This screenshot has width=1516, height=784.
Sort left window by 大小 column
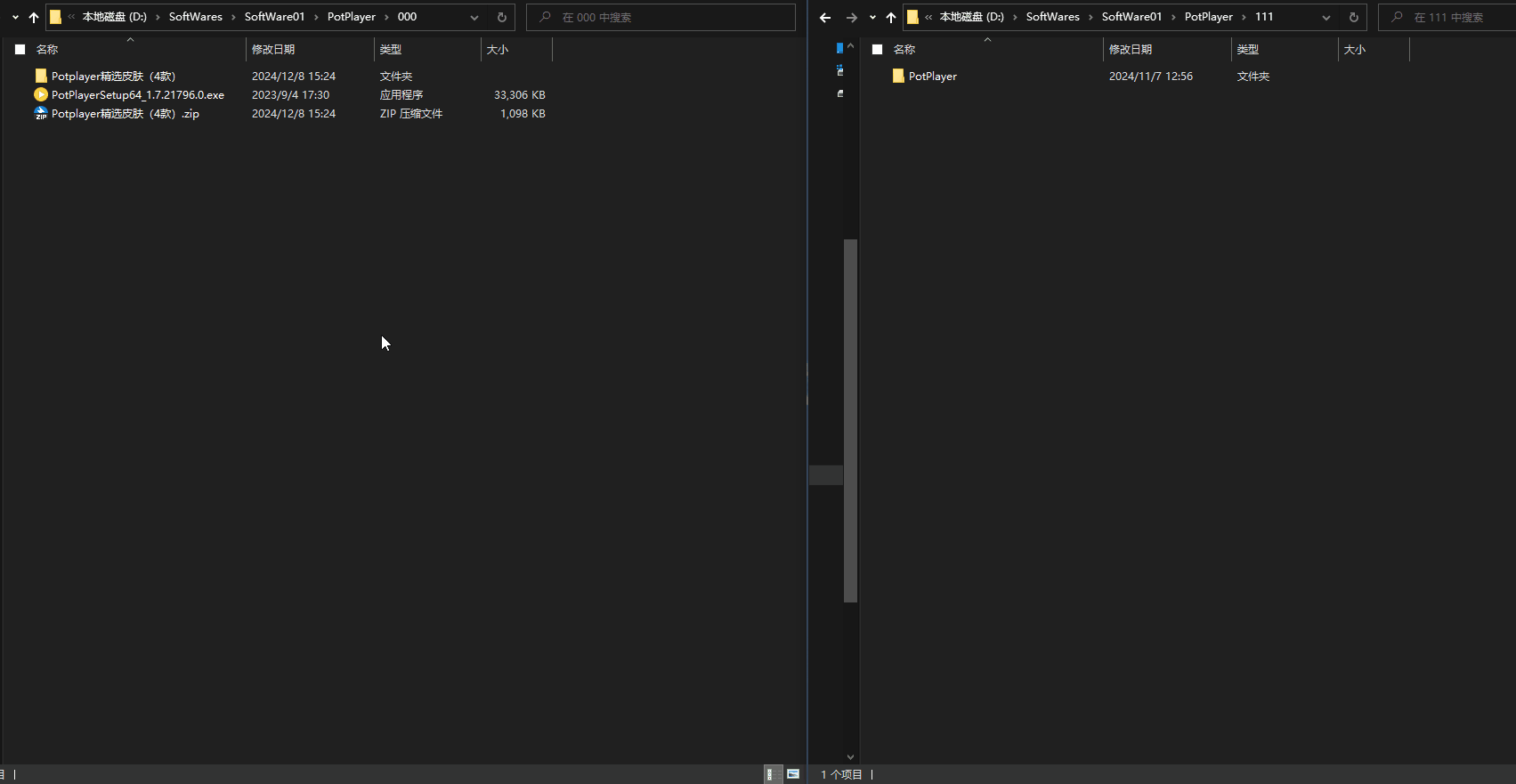[x=498, y=50]
